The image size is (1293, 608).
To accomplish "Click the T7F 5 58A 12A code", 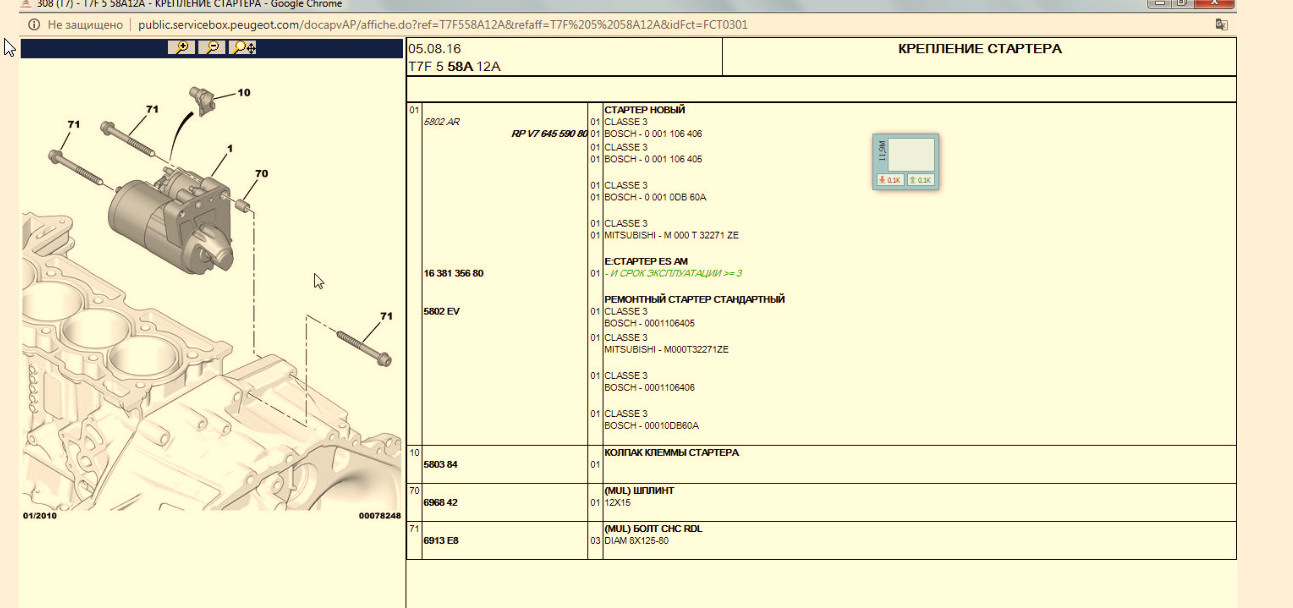I will pos(454,66).
